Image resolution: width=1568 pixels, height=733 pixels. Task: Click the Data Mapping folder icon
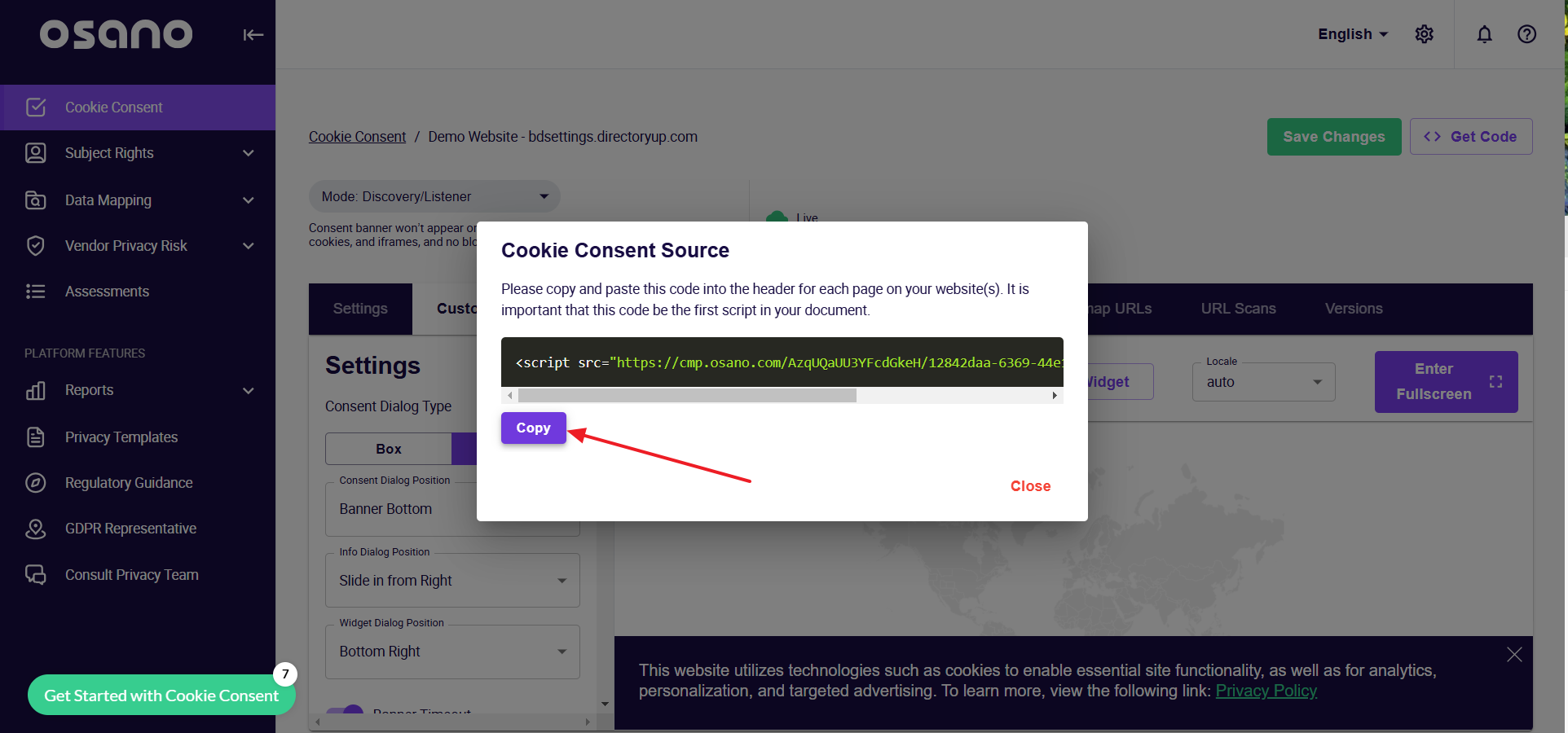36,200
